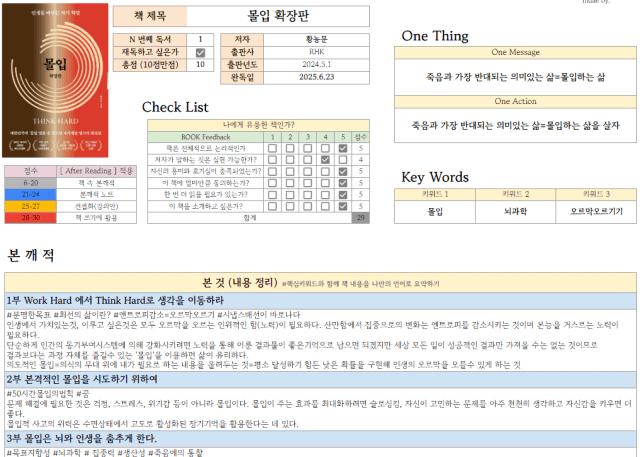Select the 키워드 2 header cell

pos(515,194)
